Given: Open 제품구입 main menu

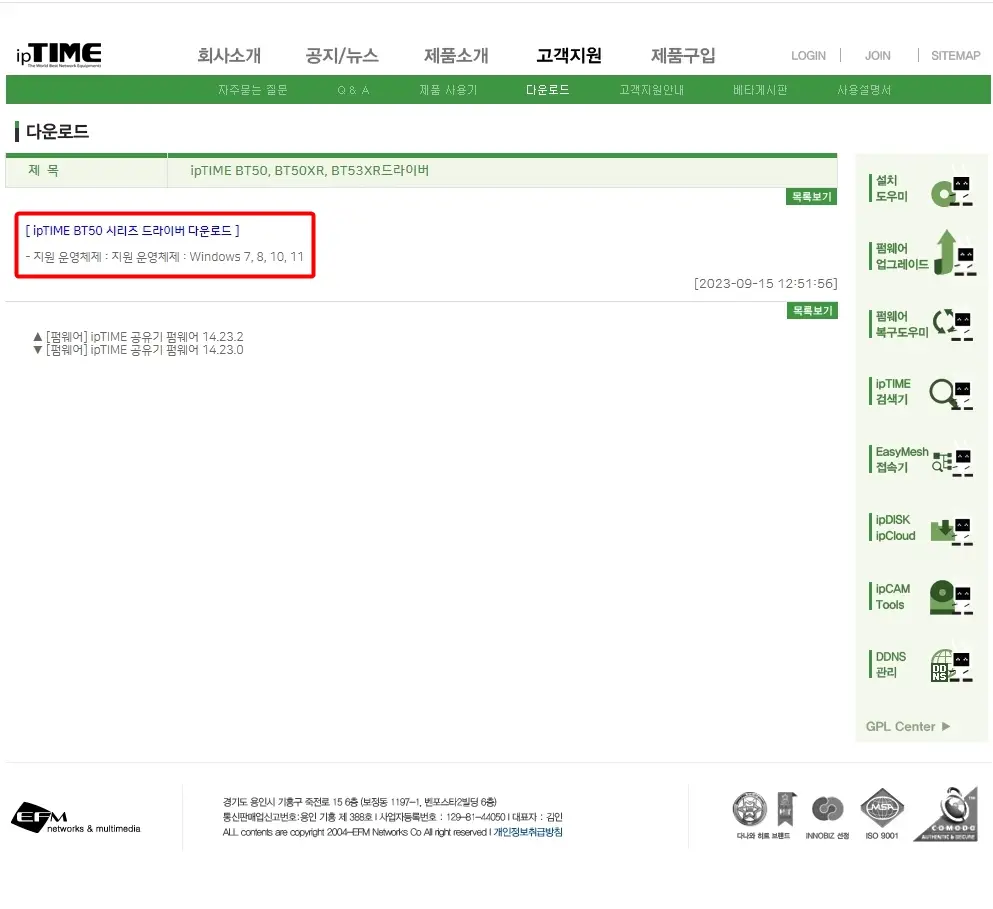Looking at the screenshot, I should pyautogui.click(x=683, y=56).
